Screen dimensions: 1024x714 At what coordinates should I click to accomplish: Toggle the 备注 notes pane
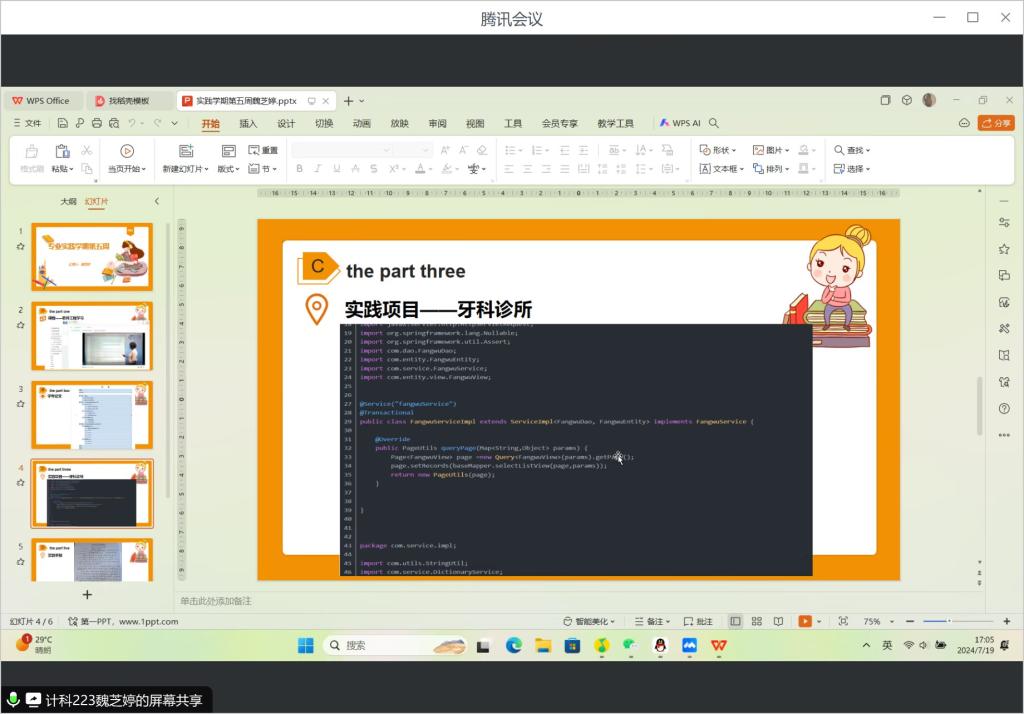(651, 621)
